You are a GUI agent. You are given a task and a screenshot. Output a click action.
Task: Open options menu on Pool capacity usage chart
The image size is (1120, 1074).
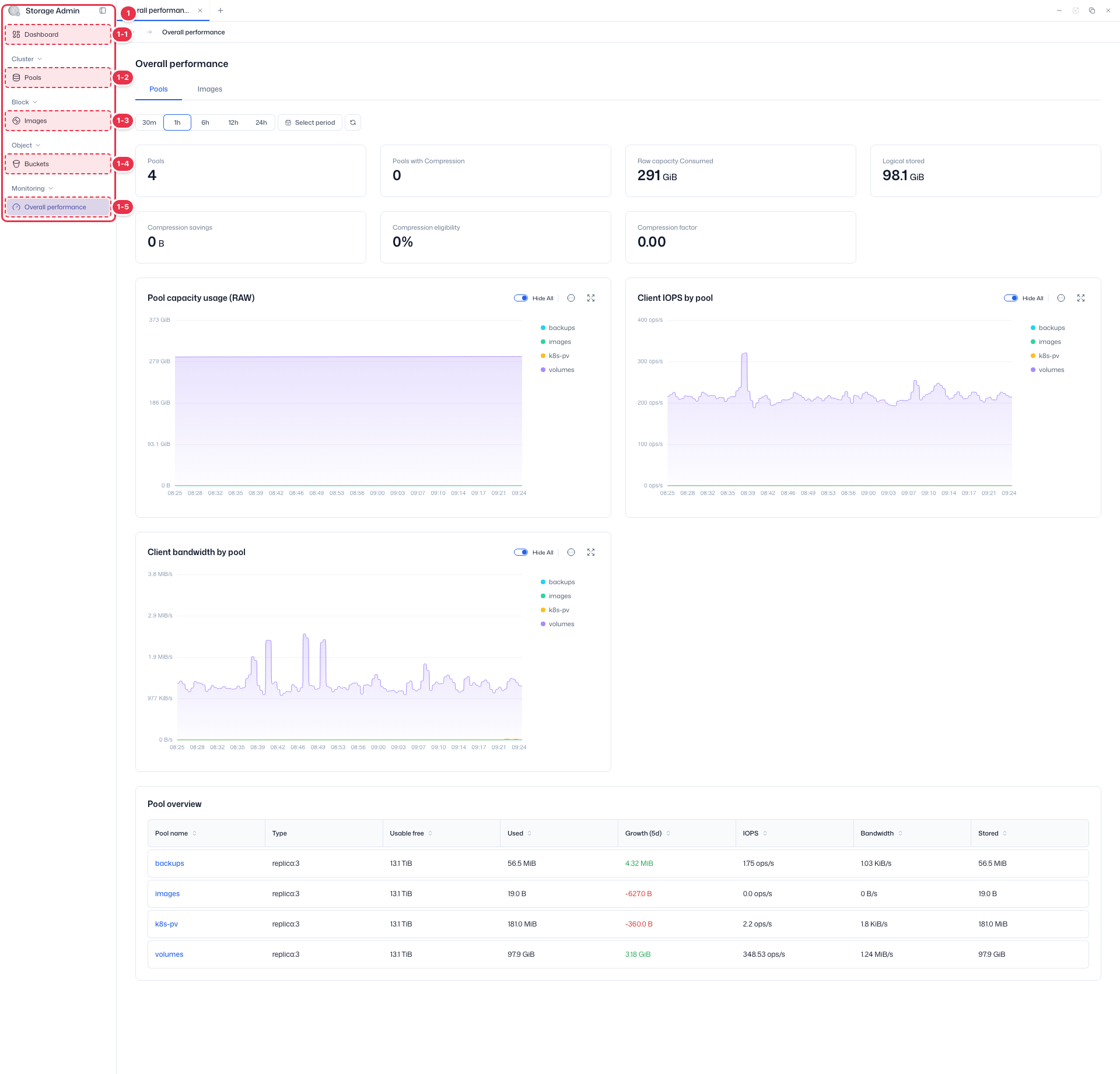point(571,298)
